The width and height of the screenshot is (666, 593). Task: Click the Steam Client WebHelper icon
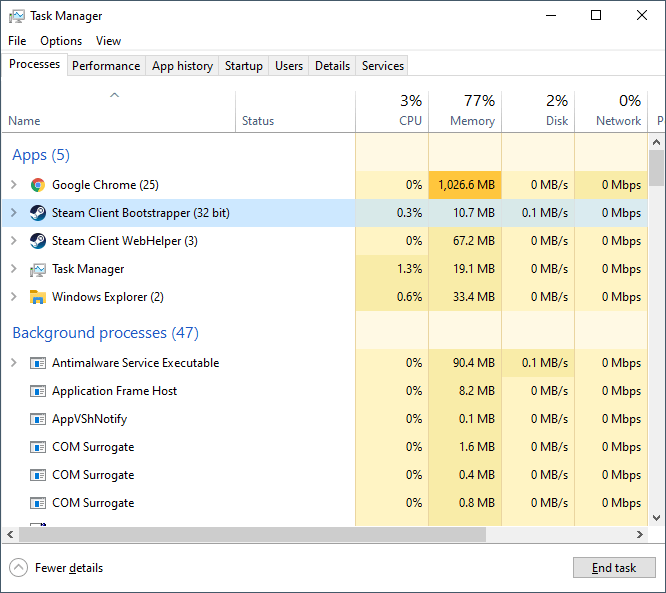coord(38,241)
